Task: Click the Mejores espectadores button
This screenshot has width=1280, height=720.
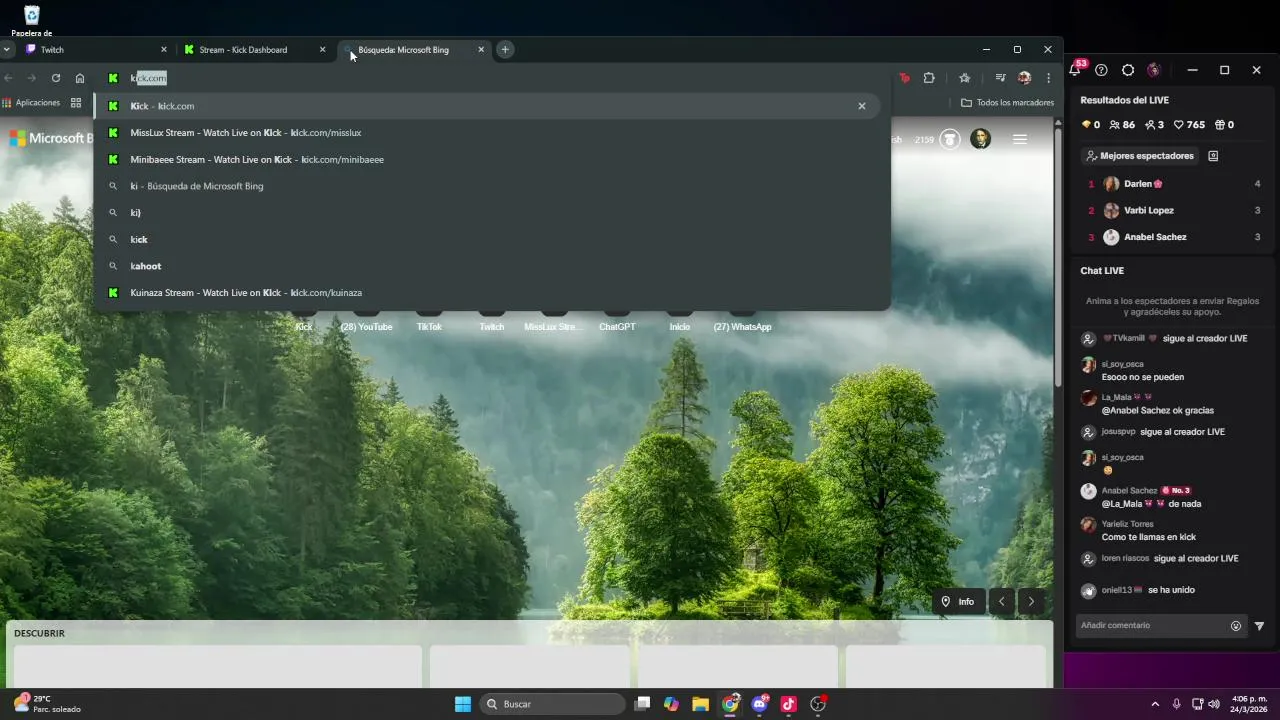Action: pyautogui.click(x=1140, y=156)
